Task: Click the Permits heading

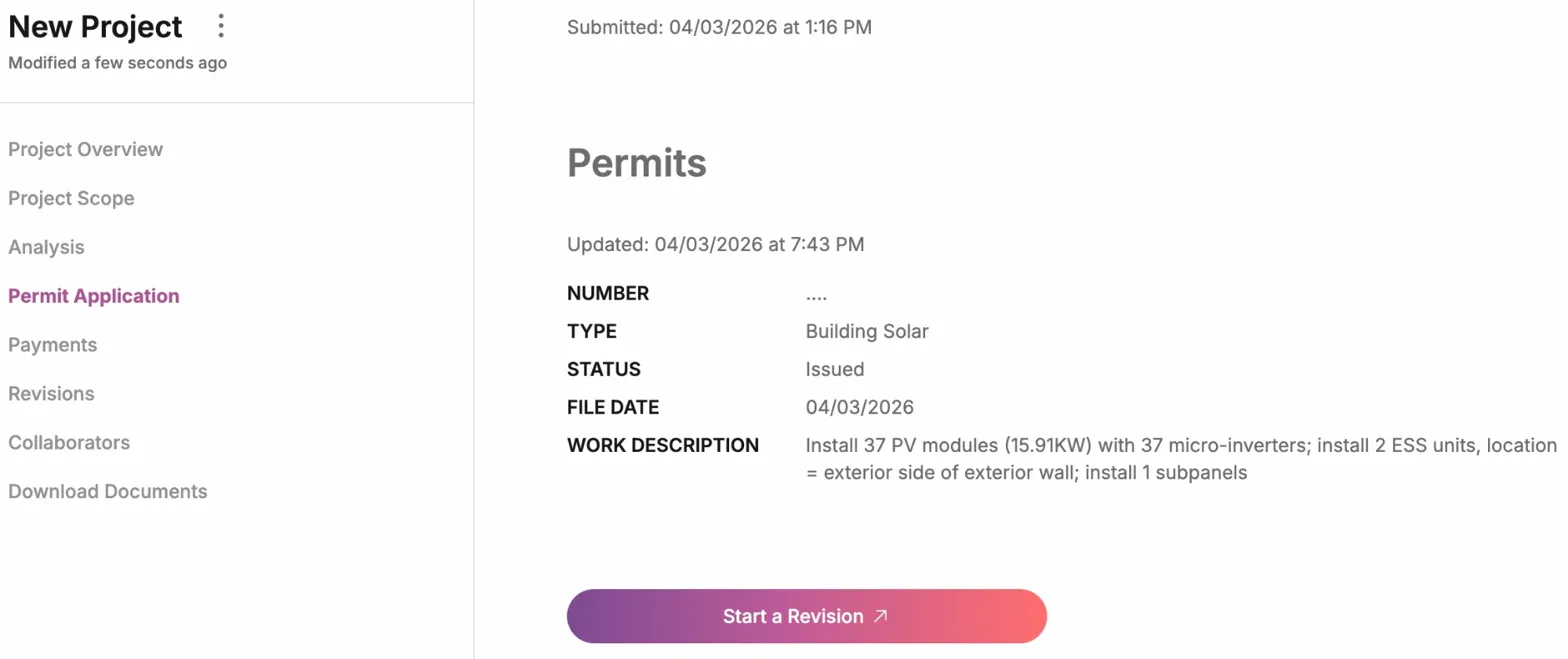Action: click(636, 162)
